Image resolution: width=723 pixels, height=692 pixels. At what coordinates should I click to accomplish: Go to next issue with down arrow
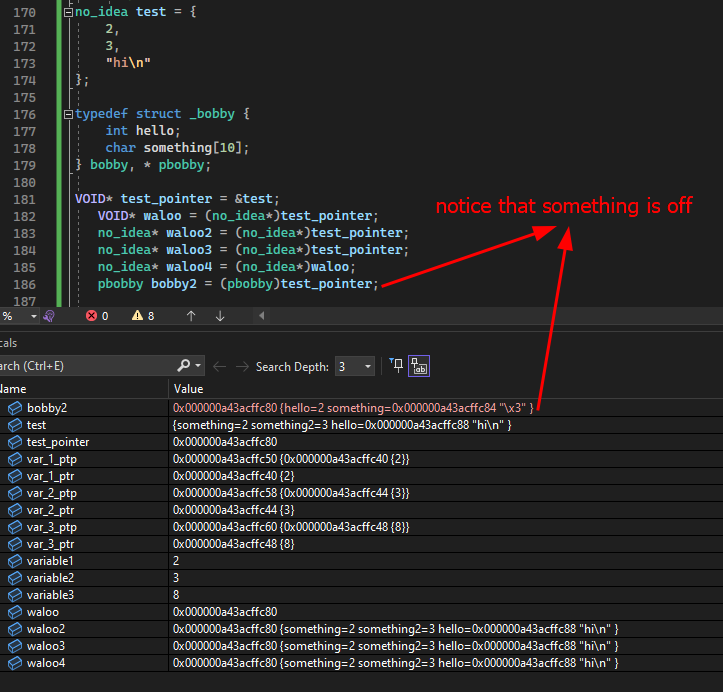pyautogui.click(x=220, y=316)
